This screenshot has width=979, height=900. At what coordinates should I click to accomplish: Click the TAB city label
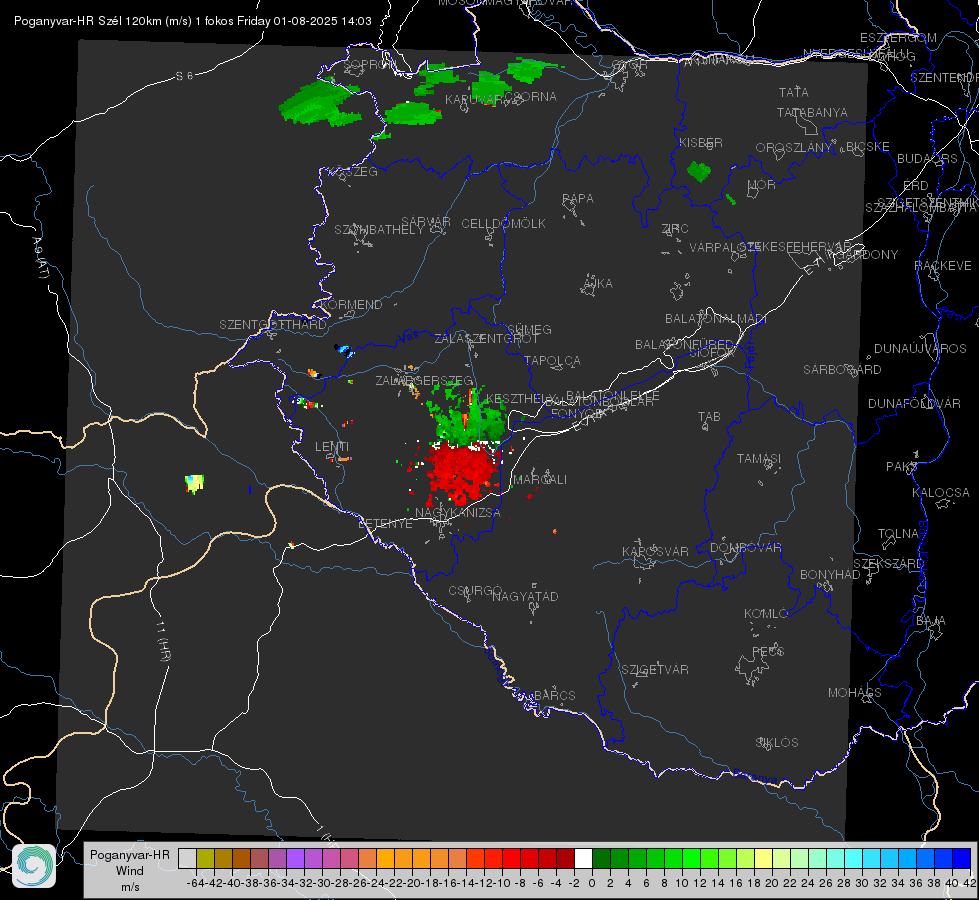(709, 416)
